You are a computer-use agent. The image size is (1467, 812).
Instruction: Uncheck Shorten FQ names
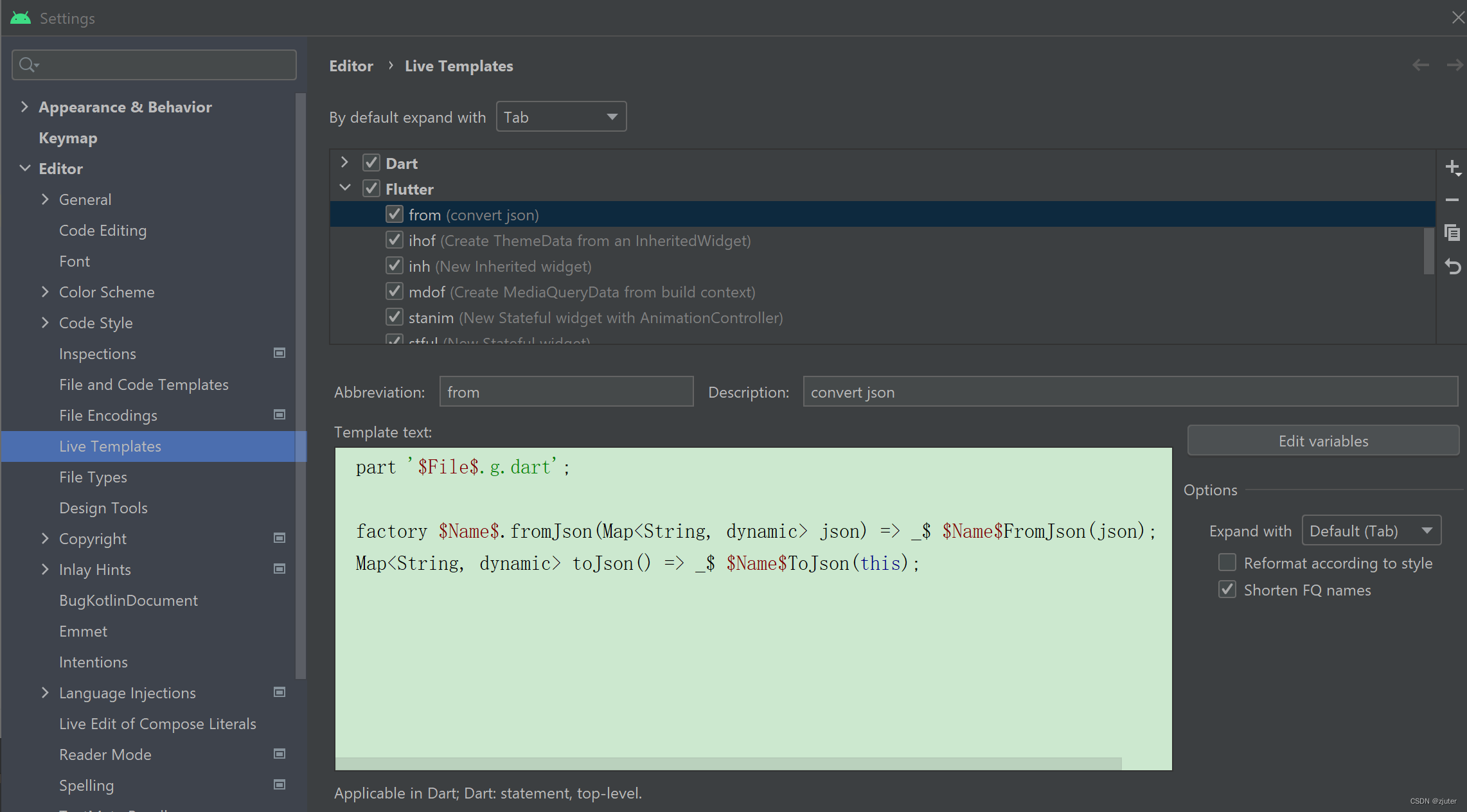[x=1227, y=590]
